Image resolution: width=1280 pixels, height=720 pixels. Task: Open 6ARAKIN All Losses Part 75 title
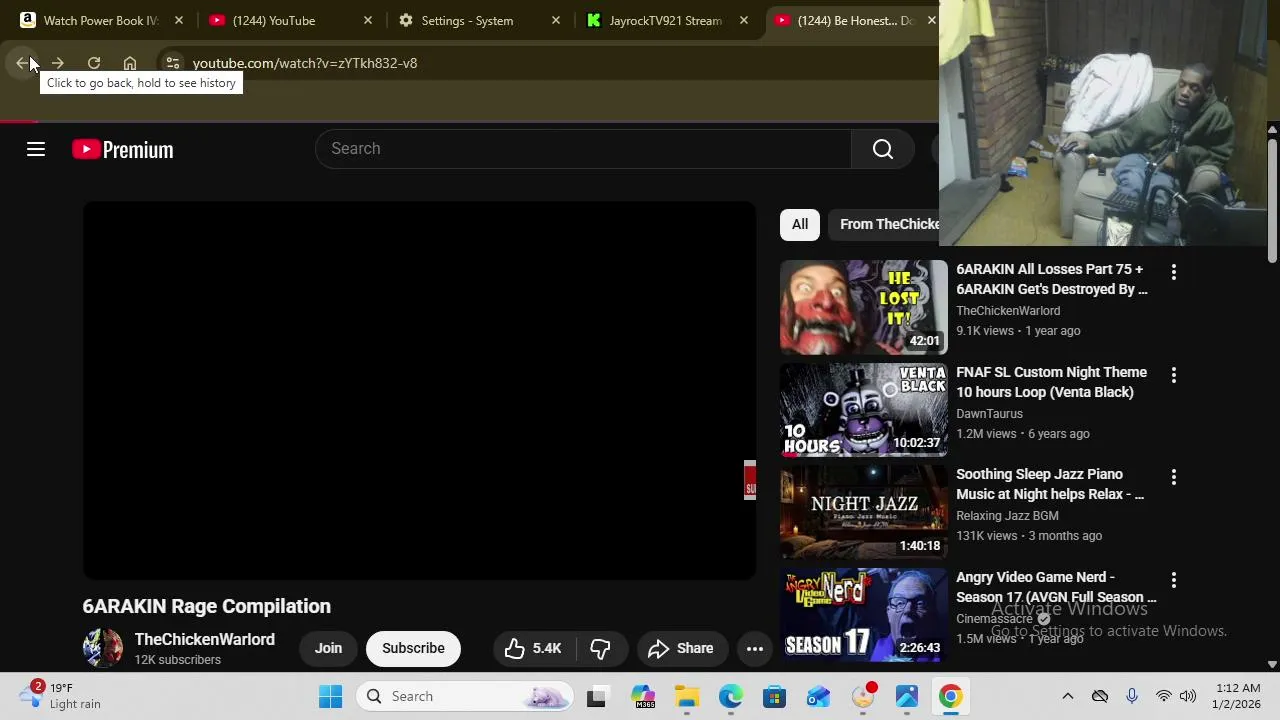point(1052,279)
